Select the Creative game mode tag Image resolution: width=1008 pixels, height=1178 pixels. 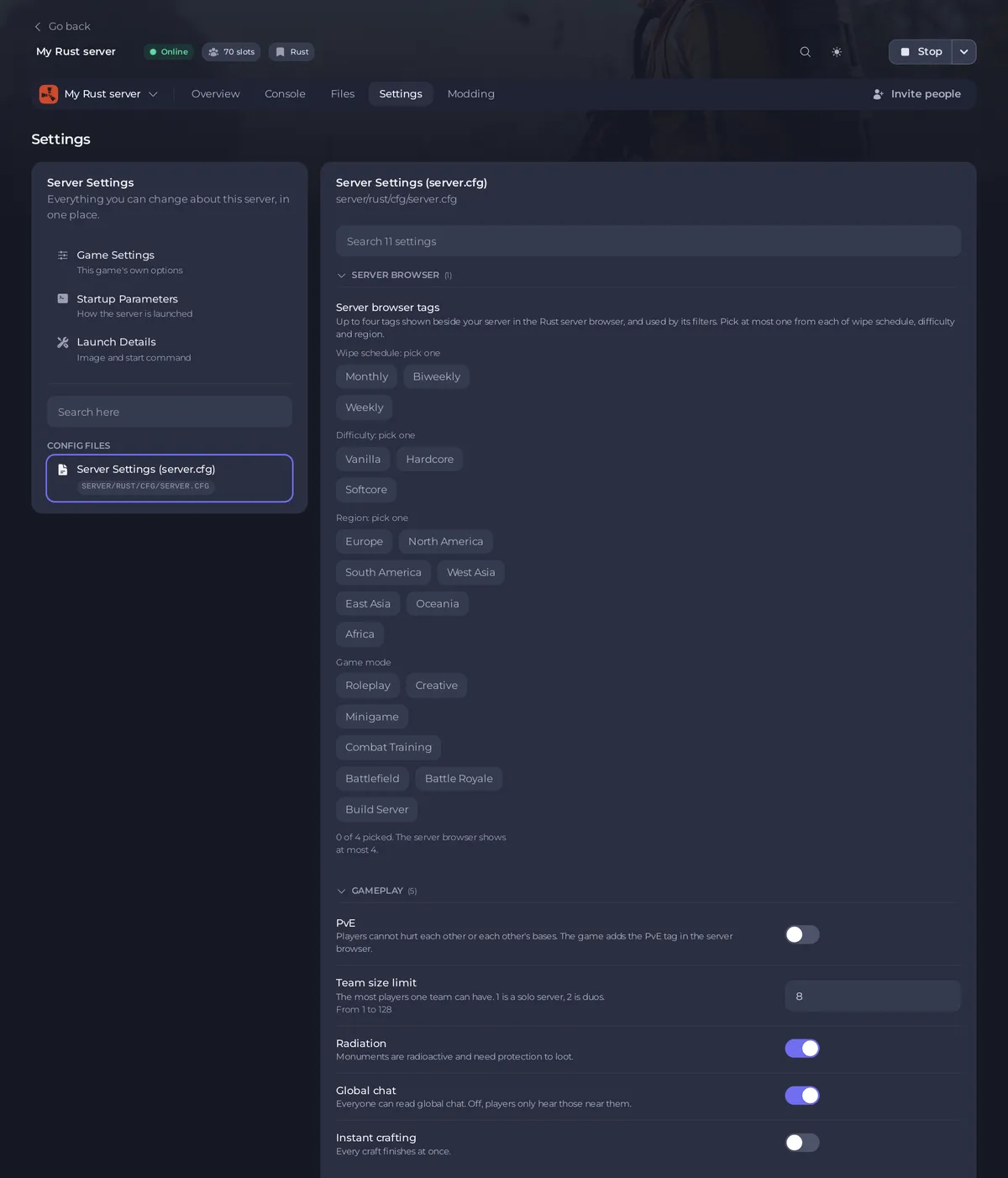(437, 686)
